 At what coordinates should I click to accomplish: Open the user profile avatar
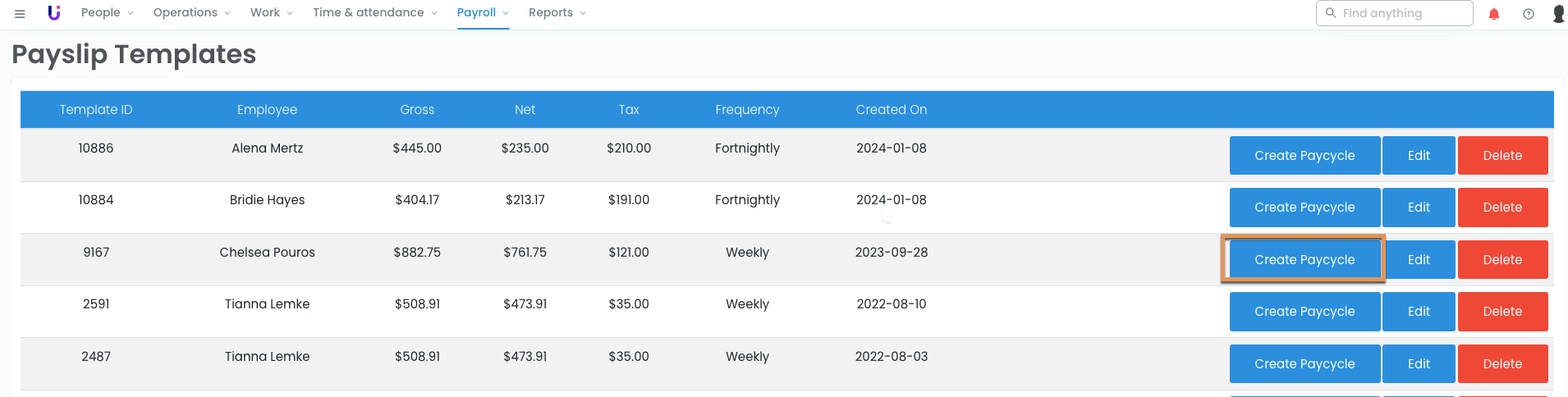(1558, 14)
